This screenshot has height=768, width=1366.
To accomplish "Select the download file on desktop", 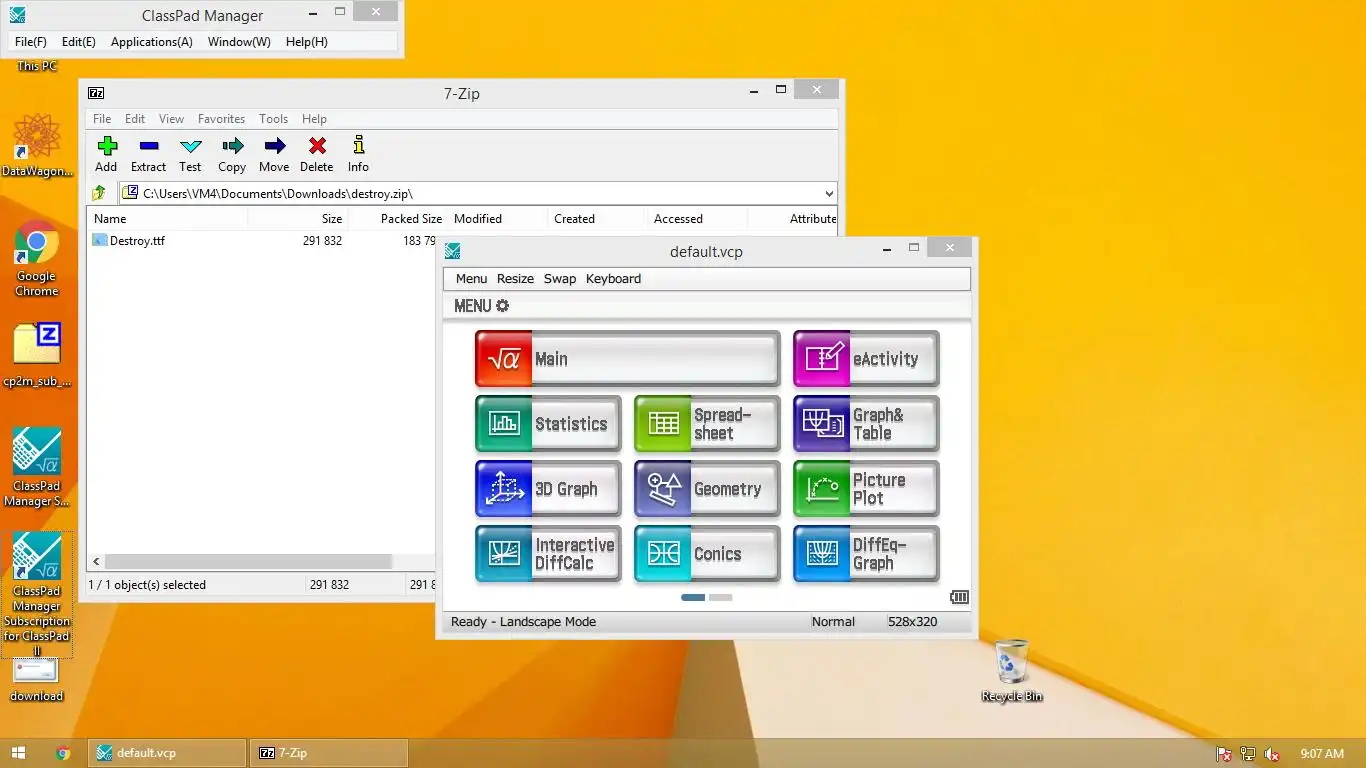I will click(36, 680).
